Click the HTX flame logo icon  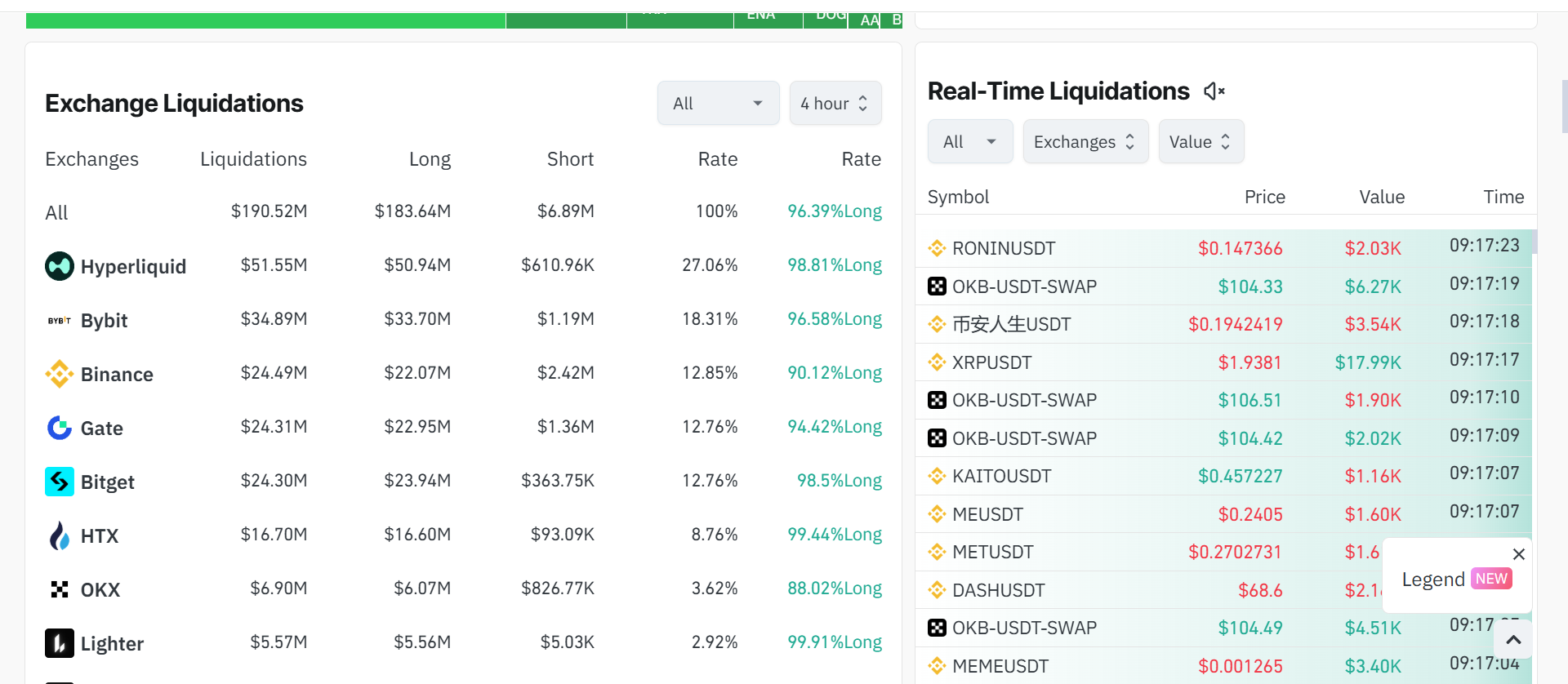coord(60,536)
